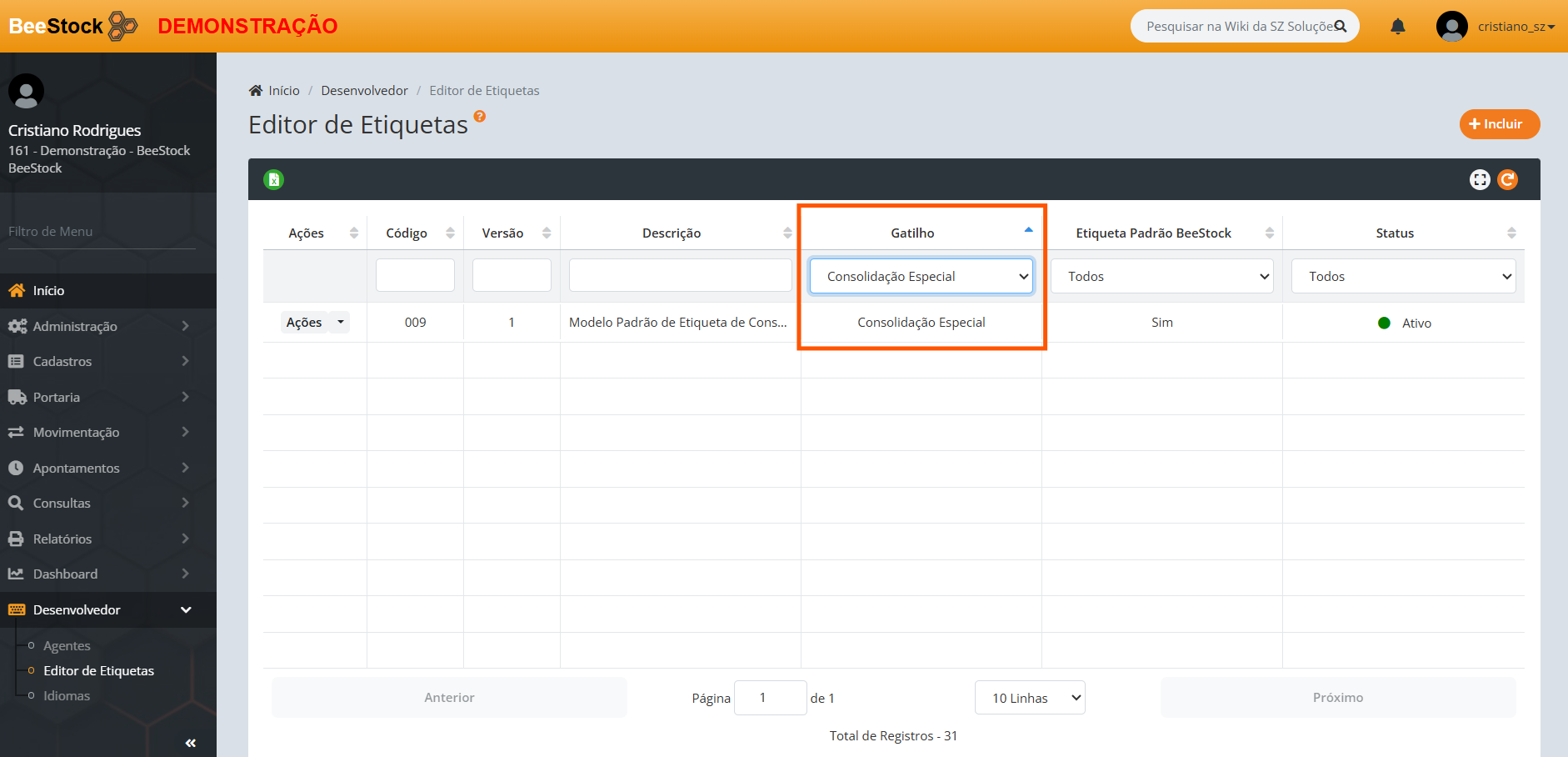Open Idiomas in Desenvolvedor submenu

pos(67,695)
